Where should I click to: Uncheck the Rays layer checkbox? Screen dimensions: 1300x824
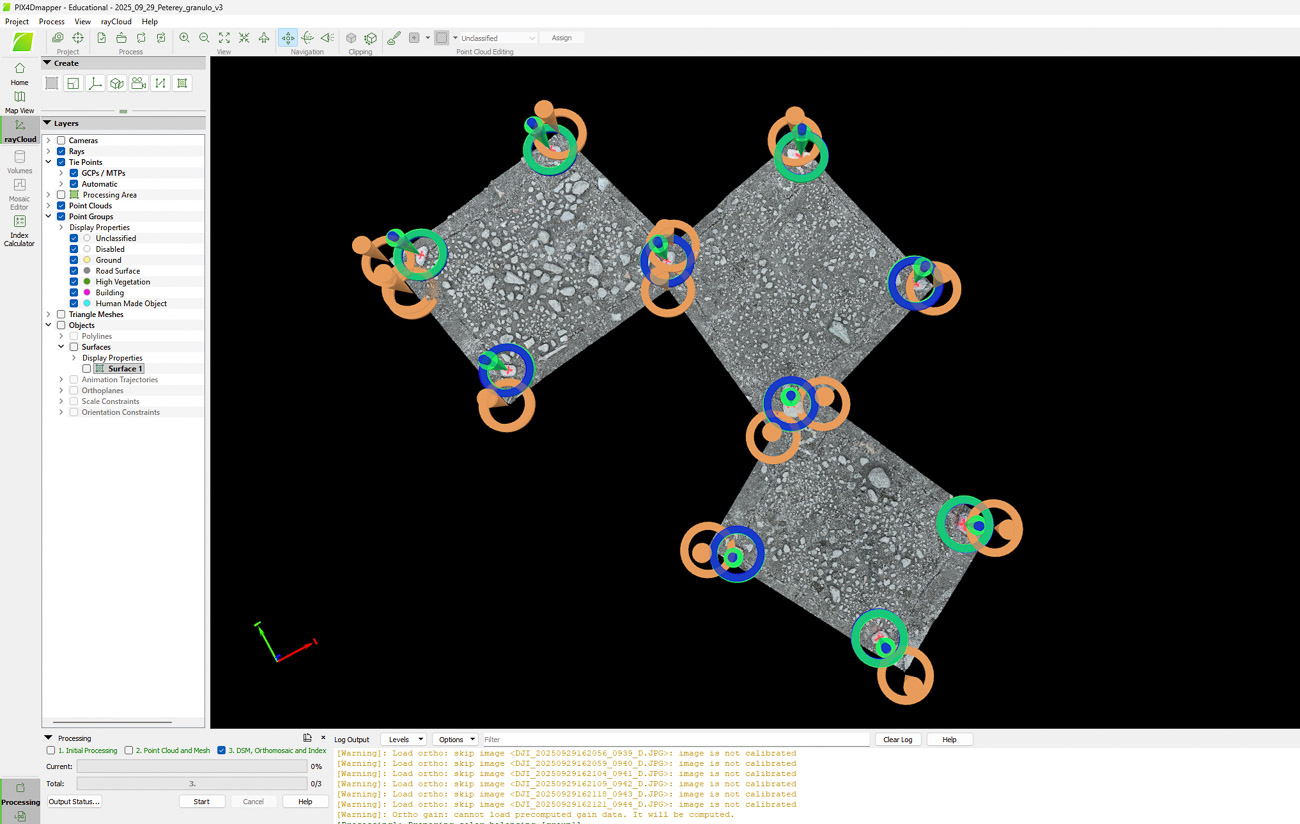(x=61, y=151)
